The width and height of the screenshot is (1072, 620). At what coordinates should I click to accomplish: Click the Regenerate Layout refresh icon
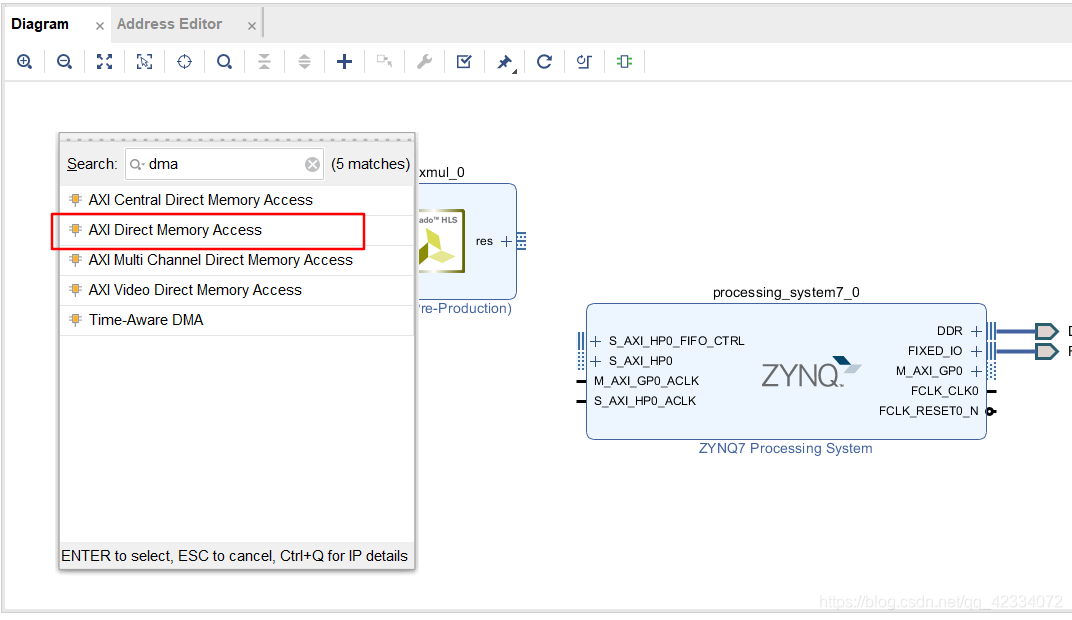[x=544, y=62]
